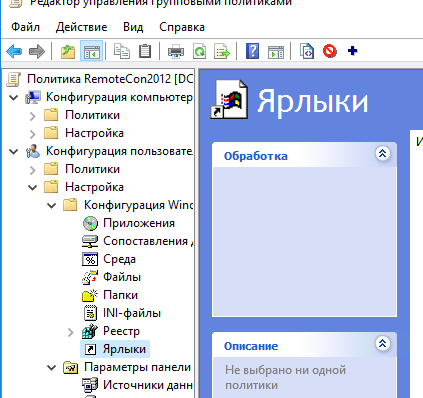Image resolution: width=423 pixels, height=398 pixels.
Task: Select the Среда tree item
Action: (x=119, y=259)
